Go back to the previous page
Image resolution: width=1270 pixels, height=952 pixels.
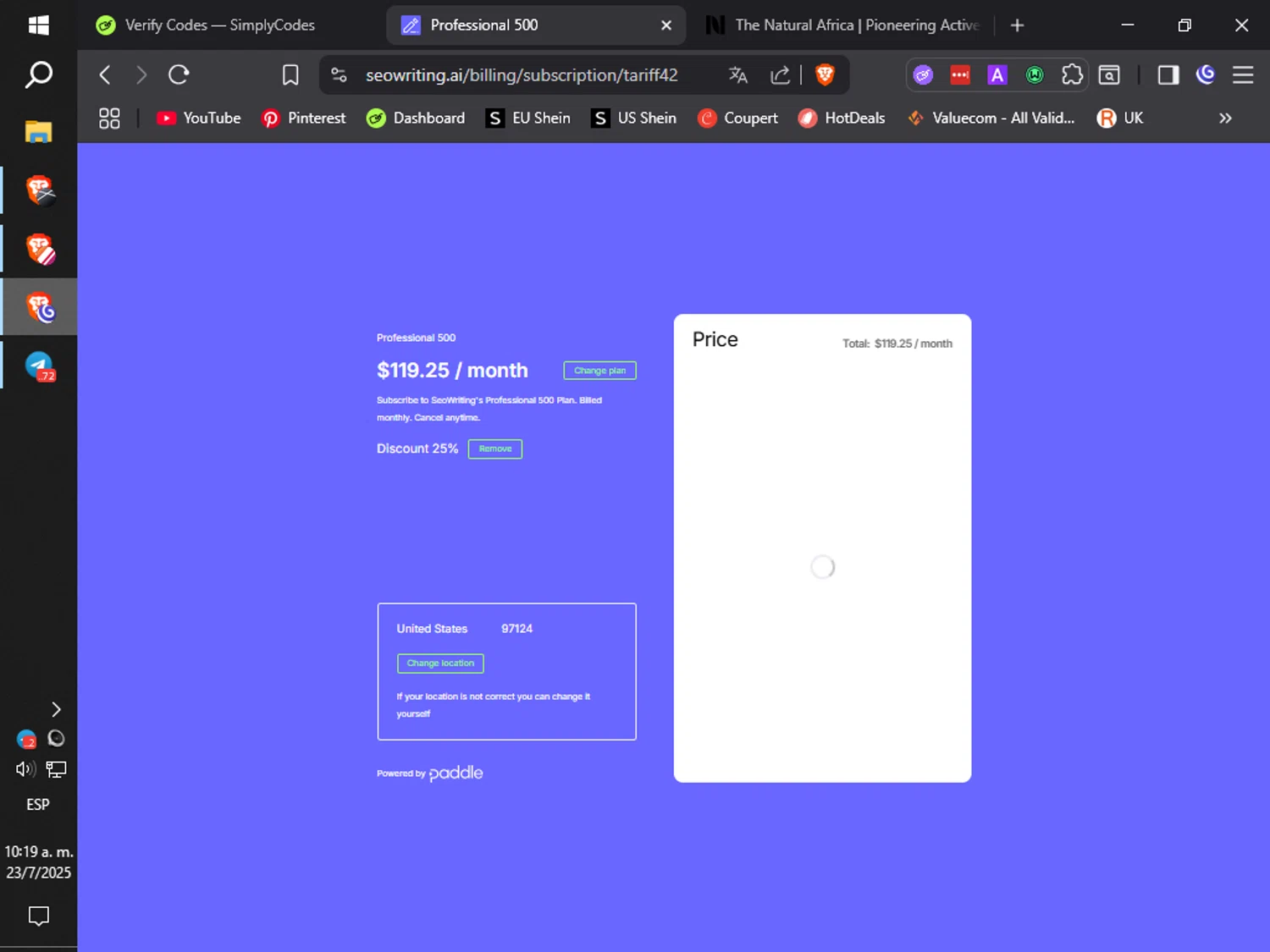point(105,75)
